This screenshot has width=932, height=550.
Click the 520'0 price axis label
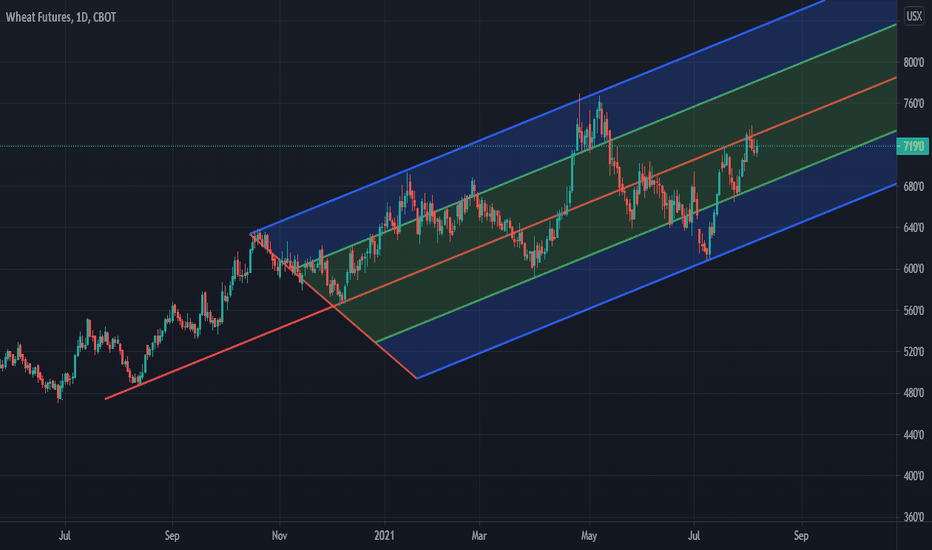[x=914, y=352]
